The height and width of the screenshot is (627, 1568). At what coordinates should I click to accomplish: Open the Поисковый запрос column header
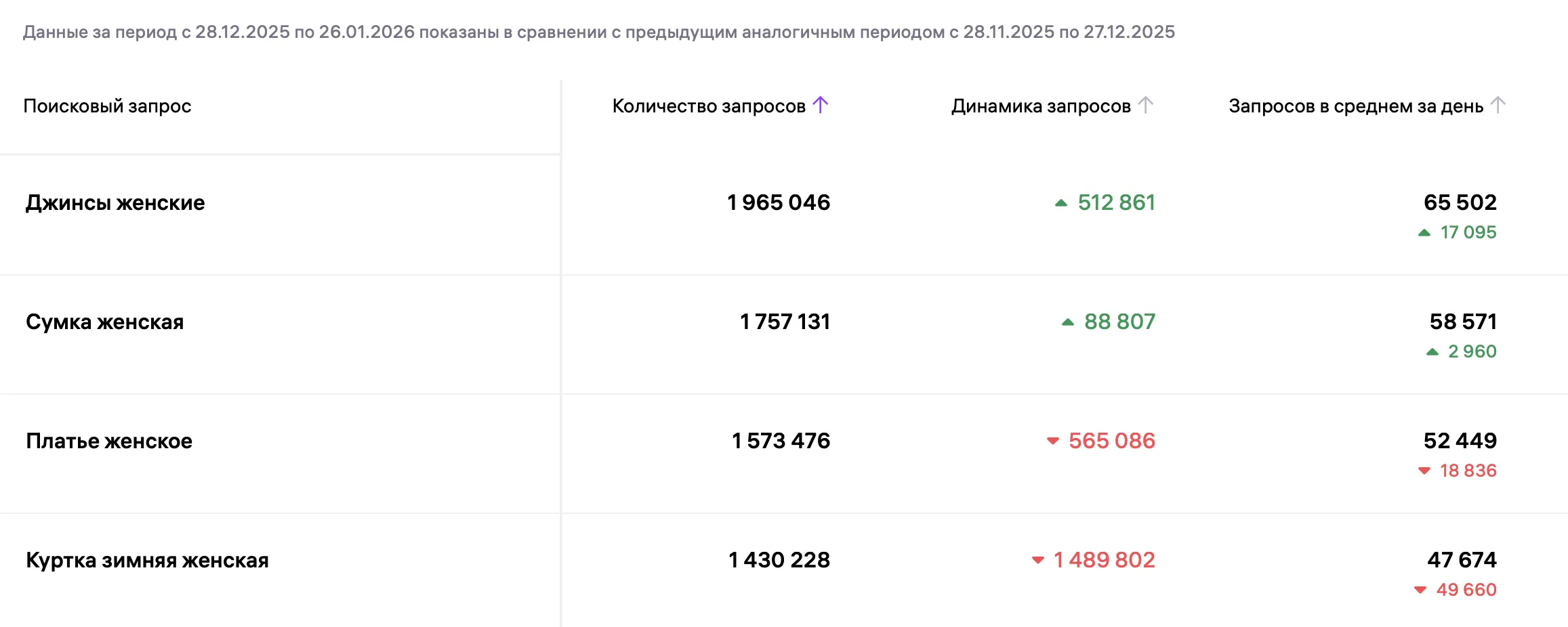pos(107,106)
